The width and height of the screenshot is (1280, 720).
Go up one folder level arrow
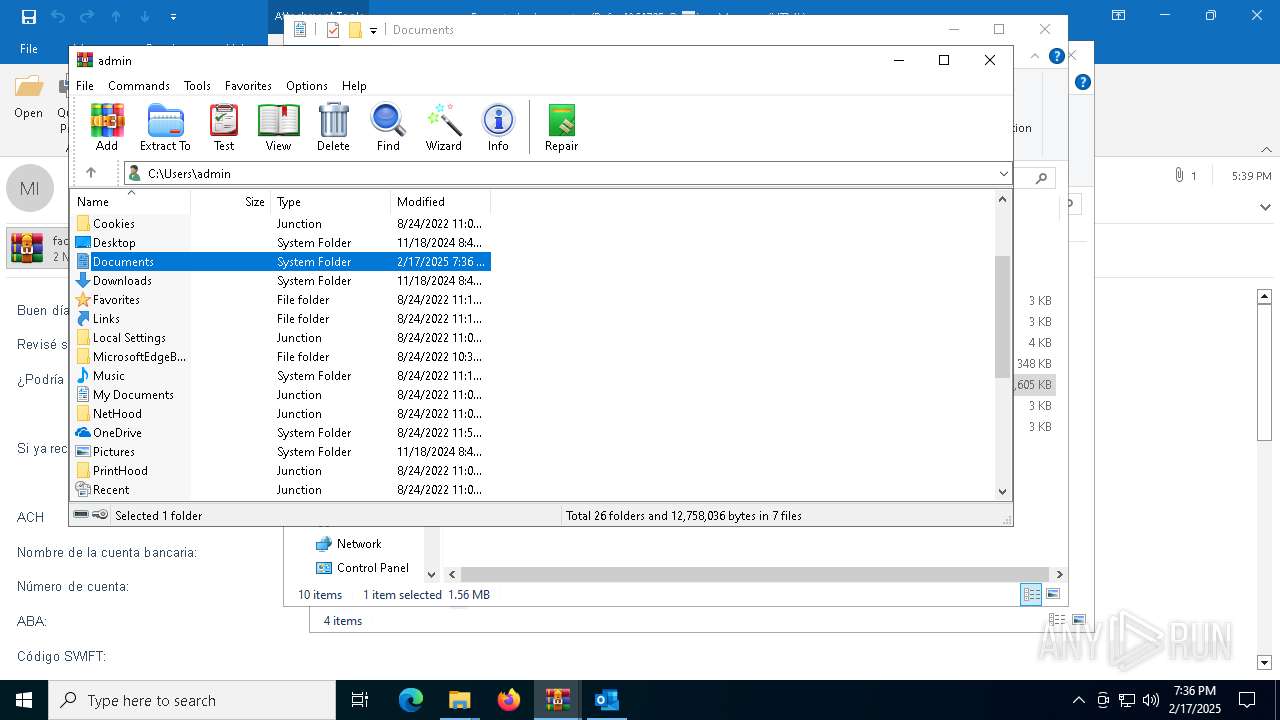pyautogui.click(x=91, y=173)
